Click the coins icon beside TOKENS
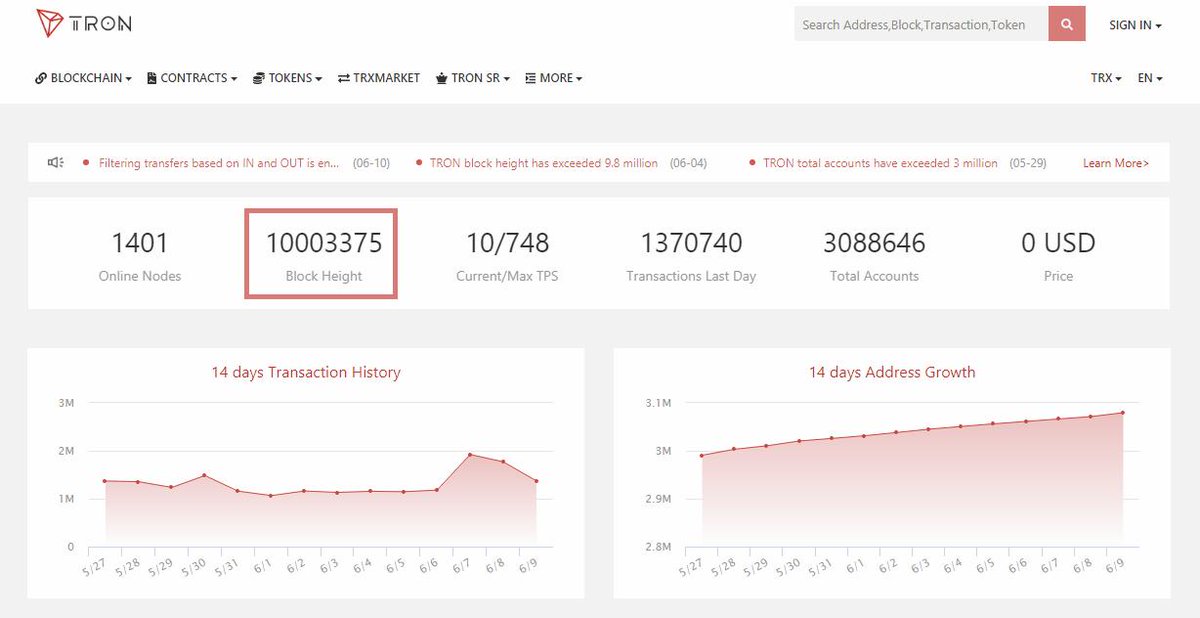 259,78
